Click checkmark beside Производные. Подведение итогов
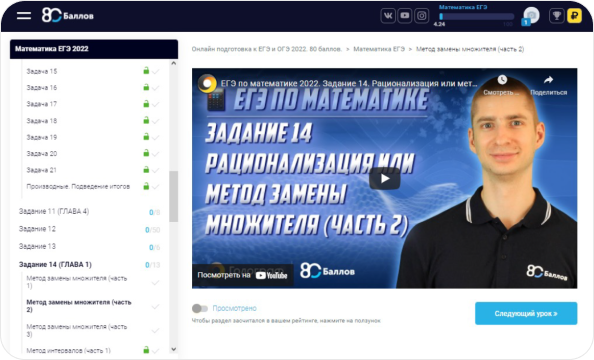The image size is (594, 360). pos(155,187)
